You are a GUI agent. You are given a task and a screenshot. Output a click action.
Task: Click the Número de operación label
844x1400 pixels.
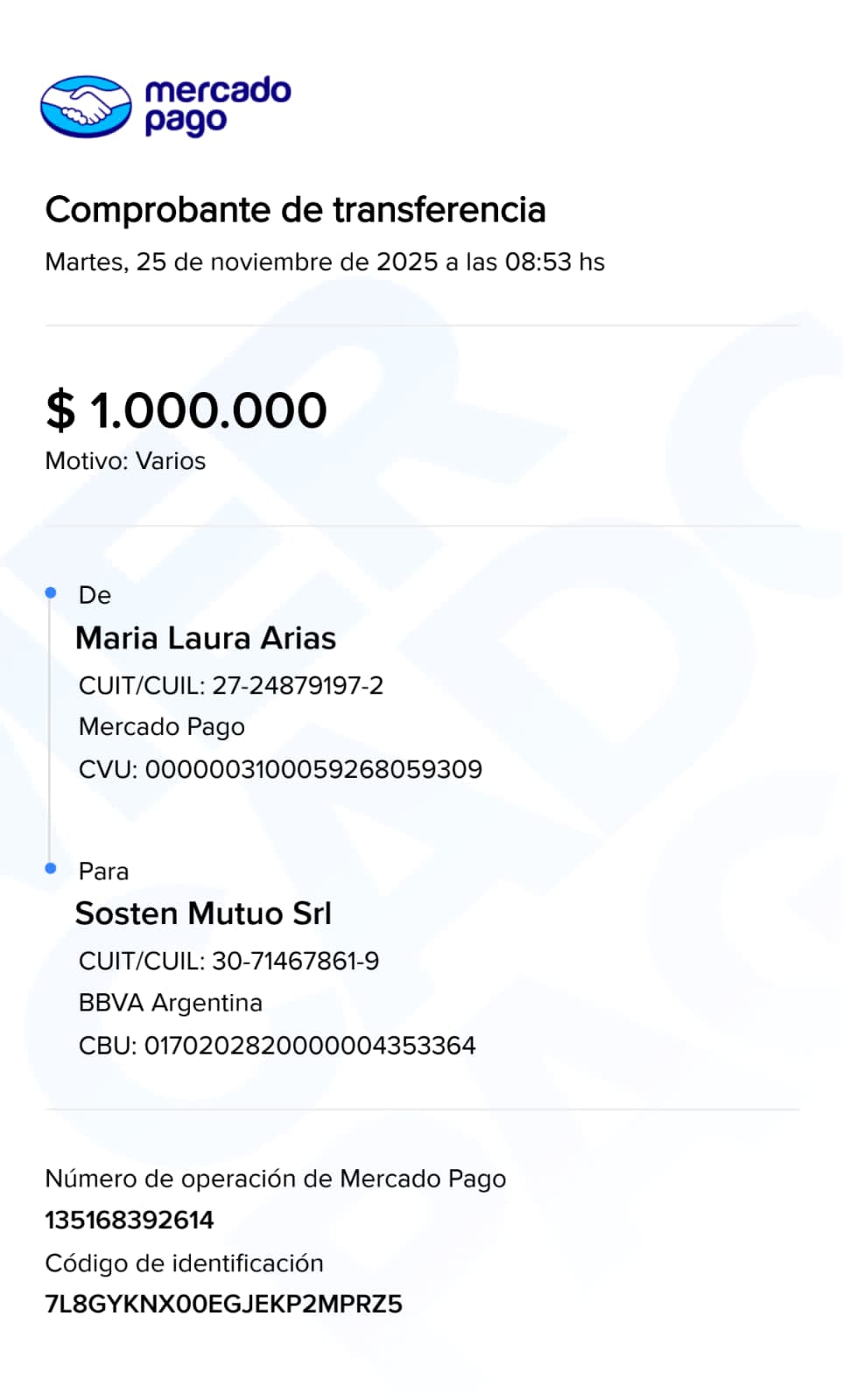coord(275,1179)
